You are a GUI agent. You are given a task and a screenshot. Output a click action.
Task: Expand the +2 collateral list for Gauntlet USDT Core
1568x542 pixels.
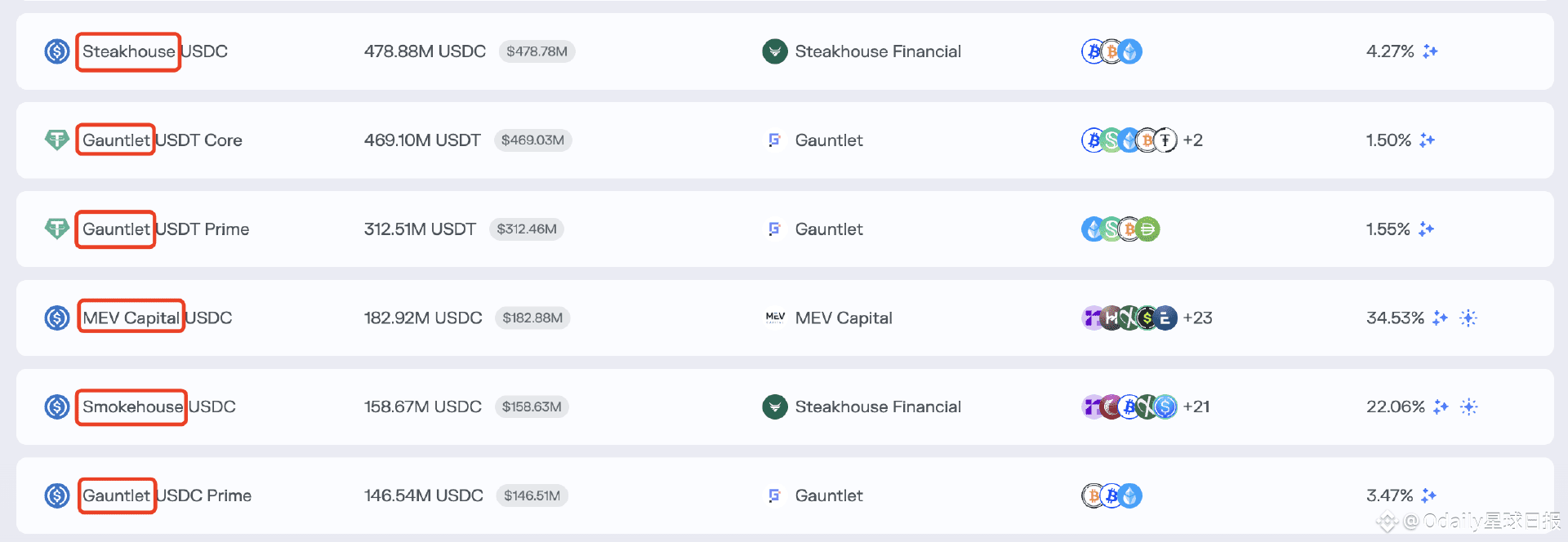click(1192, 140)
